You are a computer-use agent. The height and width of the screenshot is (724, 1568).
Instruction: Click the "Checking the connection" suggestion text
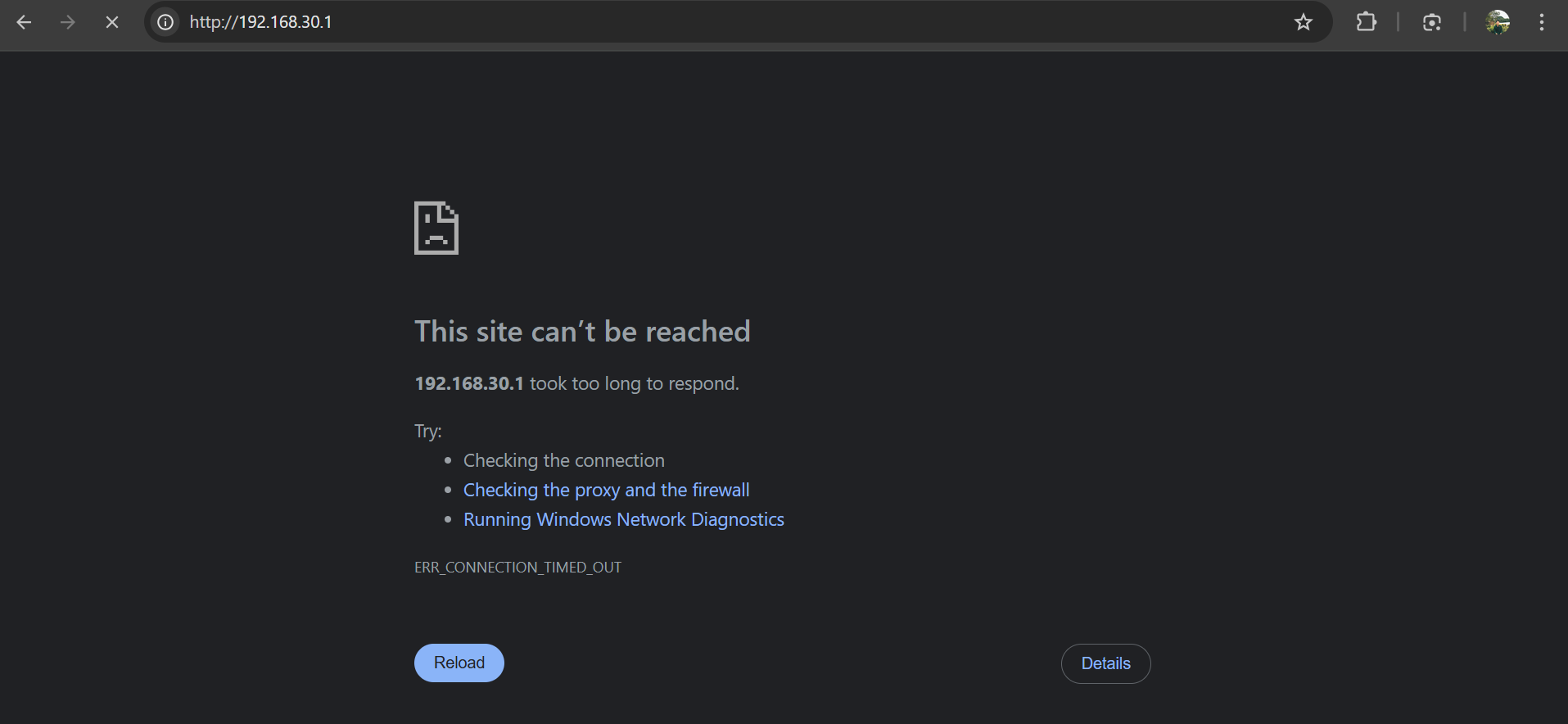[563, 460]
